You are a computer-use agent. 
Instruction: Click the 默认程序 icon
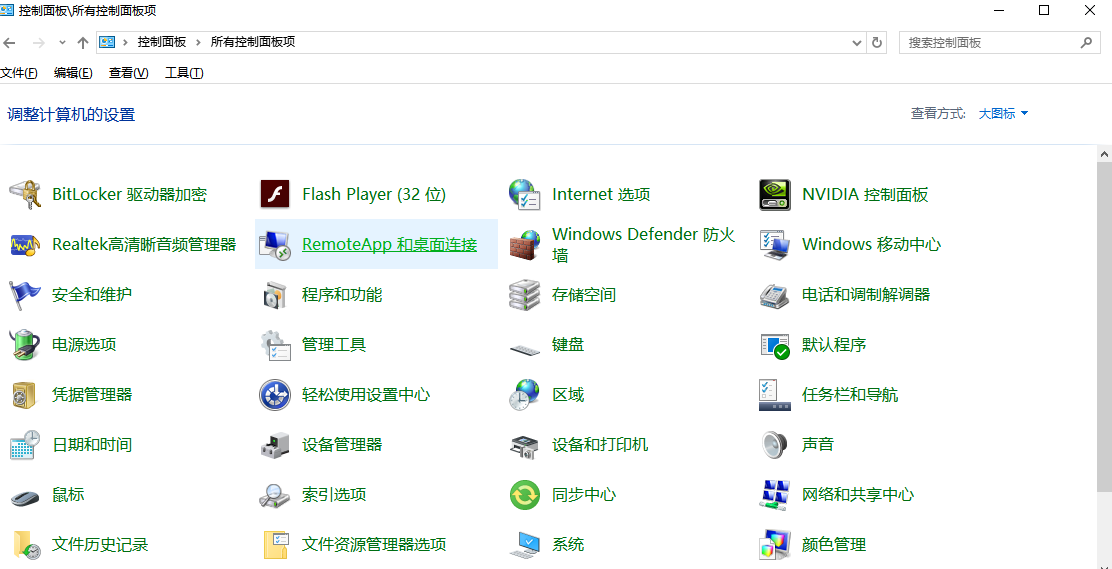[x=775, y=345]
